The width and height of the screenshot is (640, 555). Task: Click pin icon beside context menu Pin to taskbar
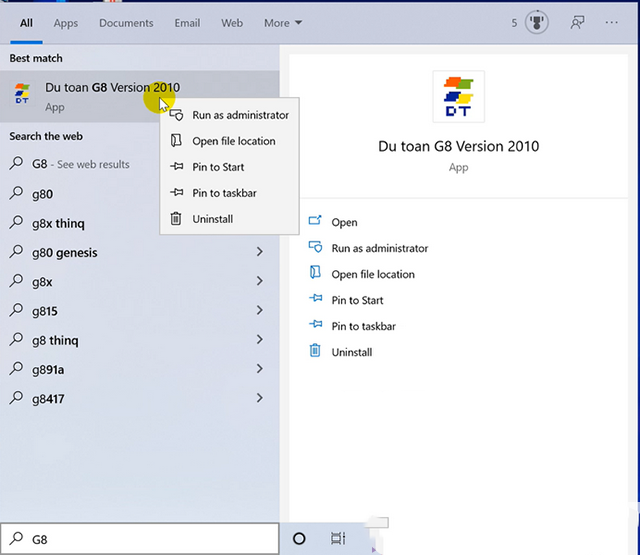[x=176, y=192]
